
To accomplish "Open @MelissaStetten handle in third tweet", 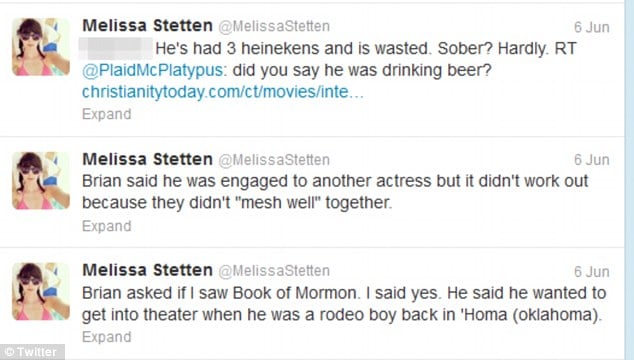I will pyautogui.click(x=274, y=271).
